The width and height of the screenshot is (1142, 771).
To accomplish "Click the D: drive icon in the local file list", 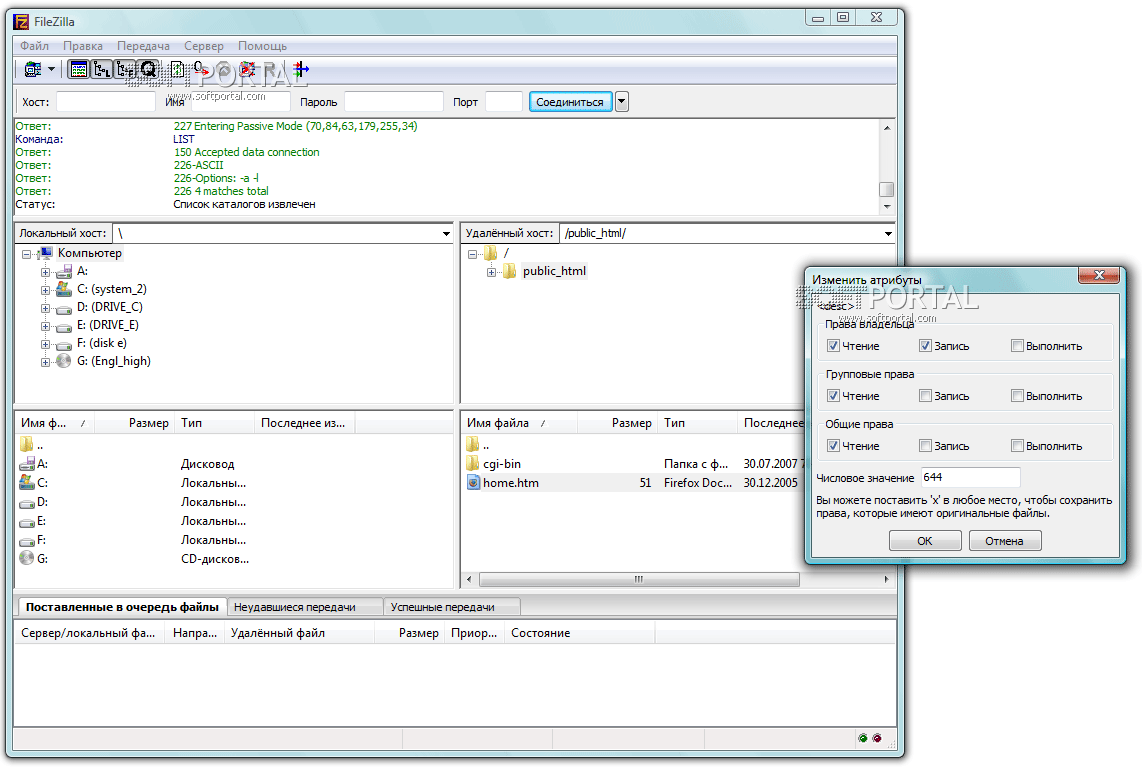I will click(27, 502).
